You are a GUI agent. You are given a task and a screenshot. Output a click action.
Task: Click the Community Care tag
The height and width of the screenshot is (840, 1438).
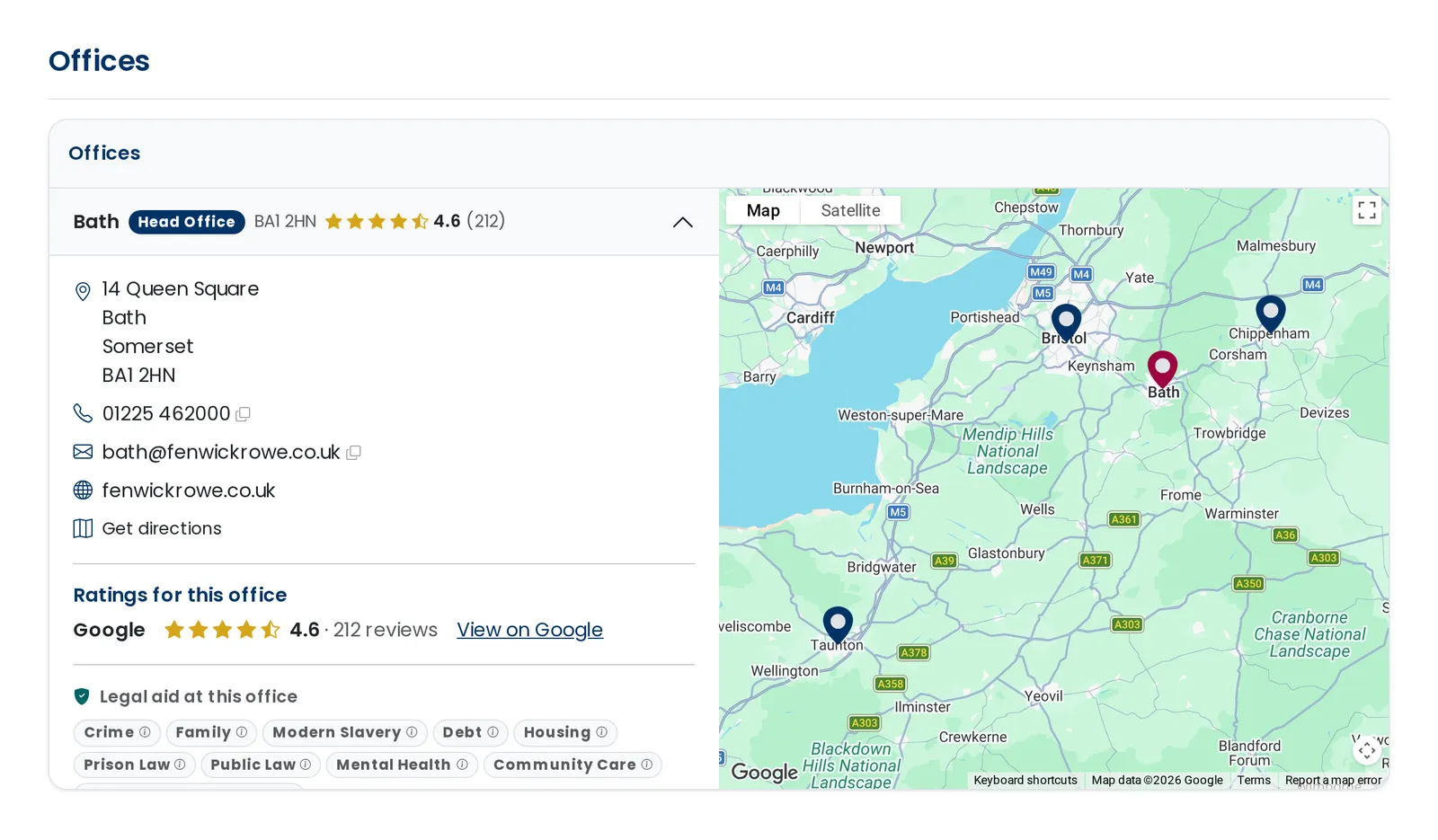point(573,765)
